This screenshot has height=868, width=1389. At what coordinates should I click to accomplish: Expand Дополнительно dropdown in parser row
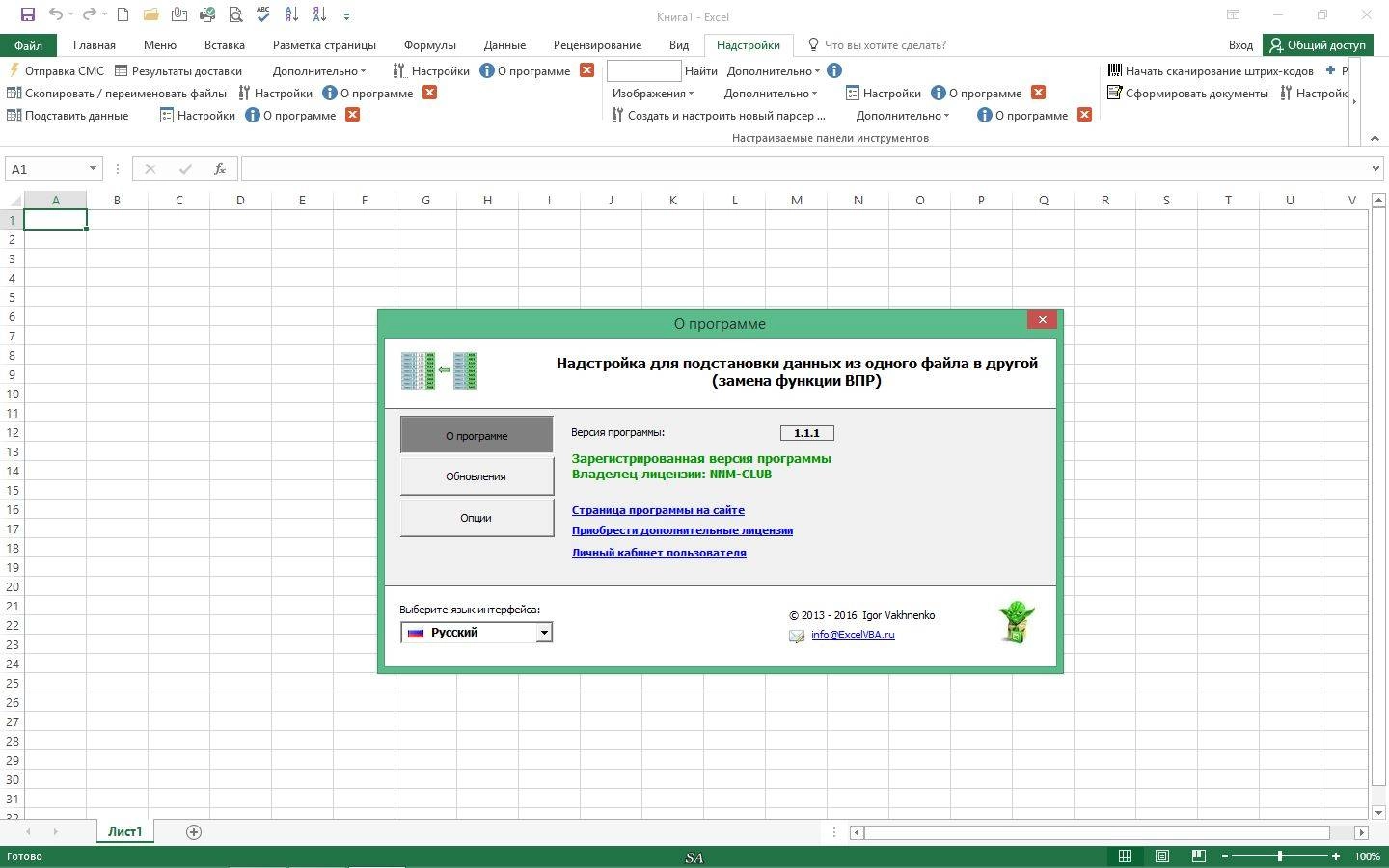(903, 115)
